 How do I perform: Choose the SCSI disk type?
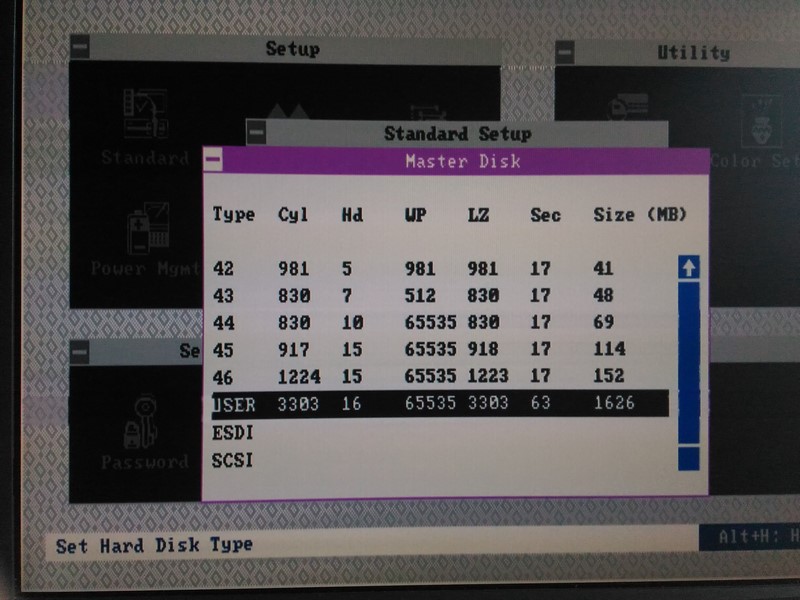[232, 461]
